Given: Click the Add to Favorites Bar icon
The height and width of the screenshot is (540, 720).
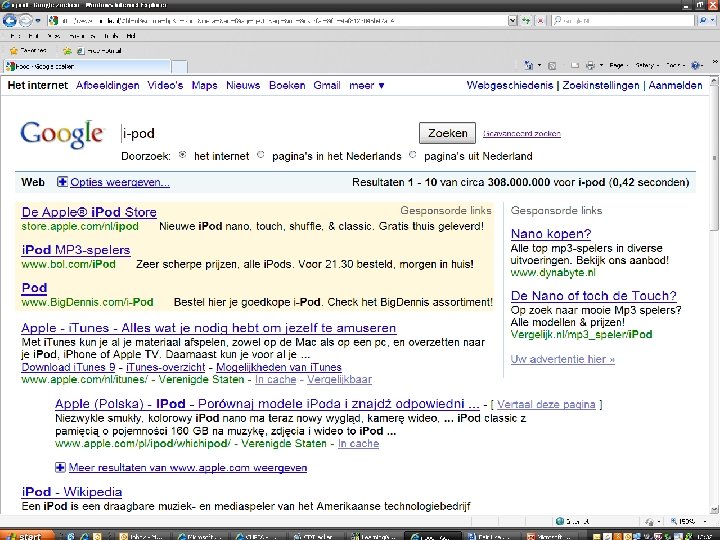Looking at the screenshot, I should (68, 51).
